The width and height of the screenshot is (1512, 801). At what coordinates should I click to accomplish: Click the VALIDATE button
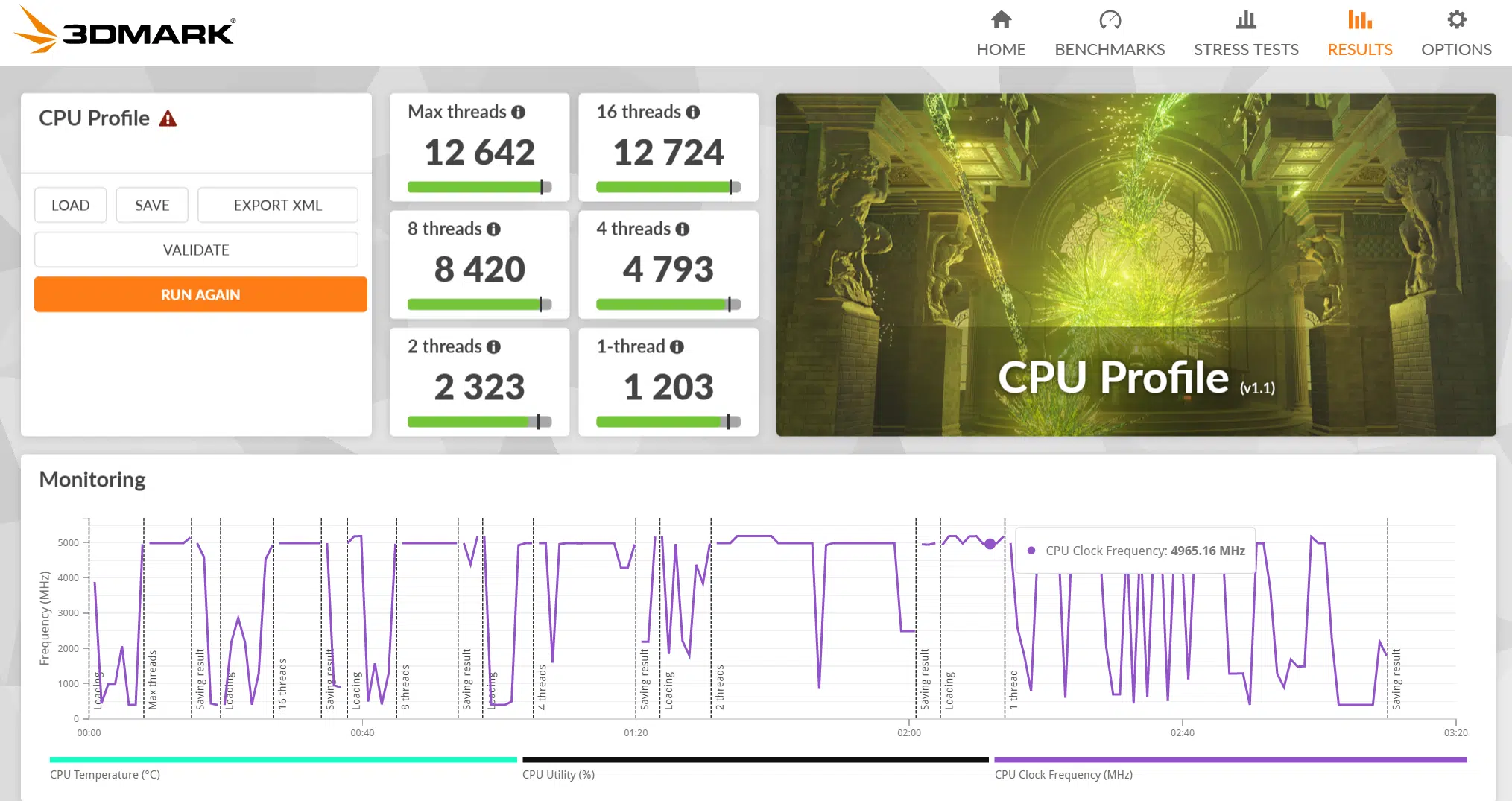pyautogui.click(x=196, y=250)
